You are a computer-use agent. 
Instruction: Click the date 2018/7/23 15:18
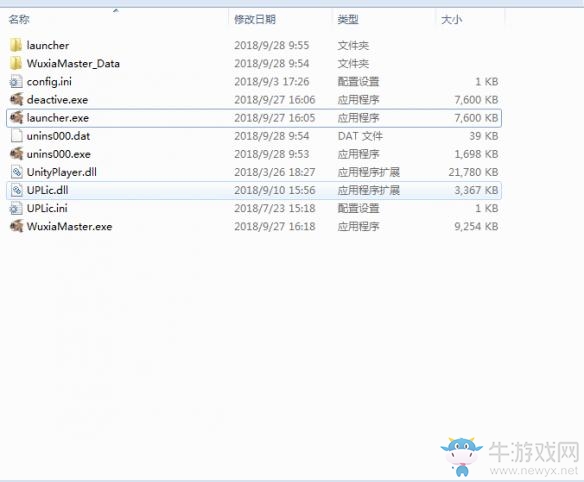click(x=274, y=208)
